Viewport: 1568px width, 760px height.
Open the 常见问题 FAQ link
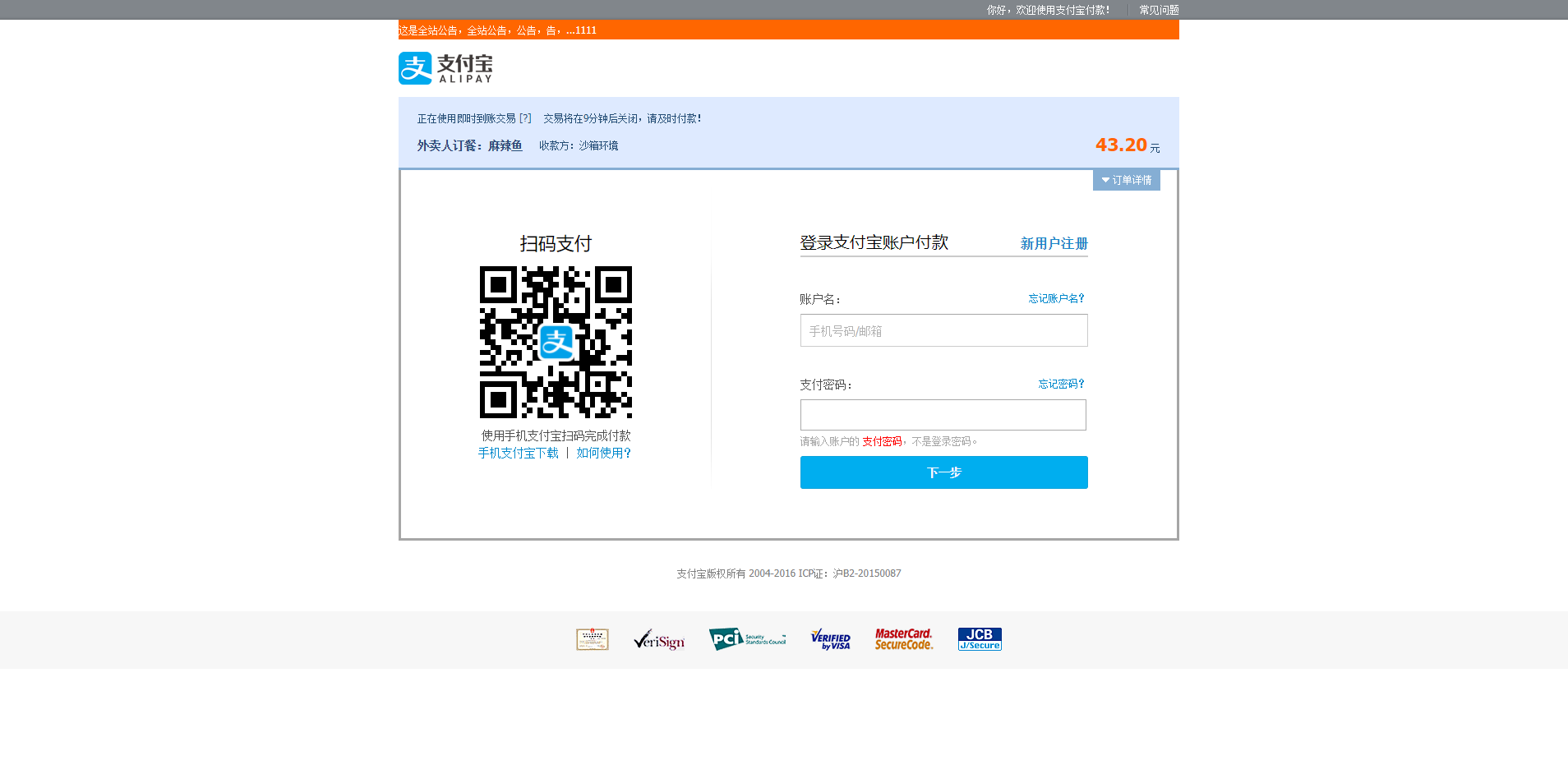click(x=1159, y=10)
